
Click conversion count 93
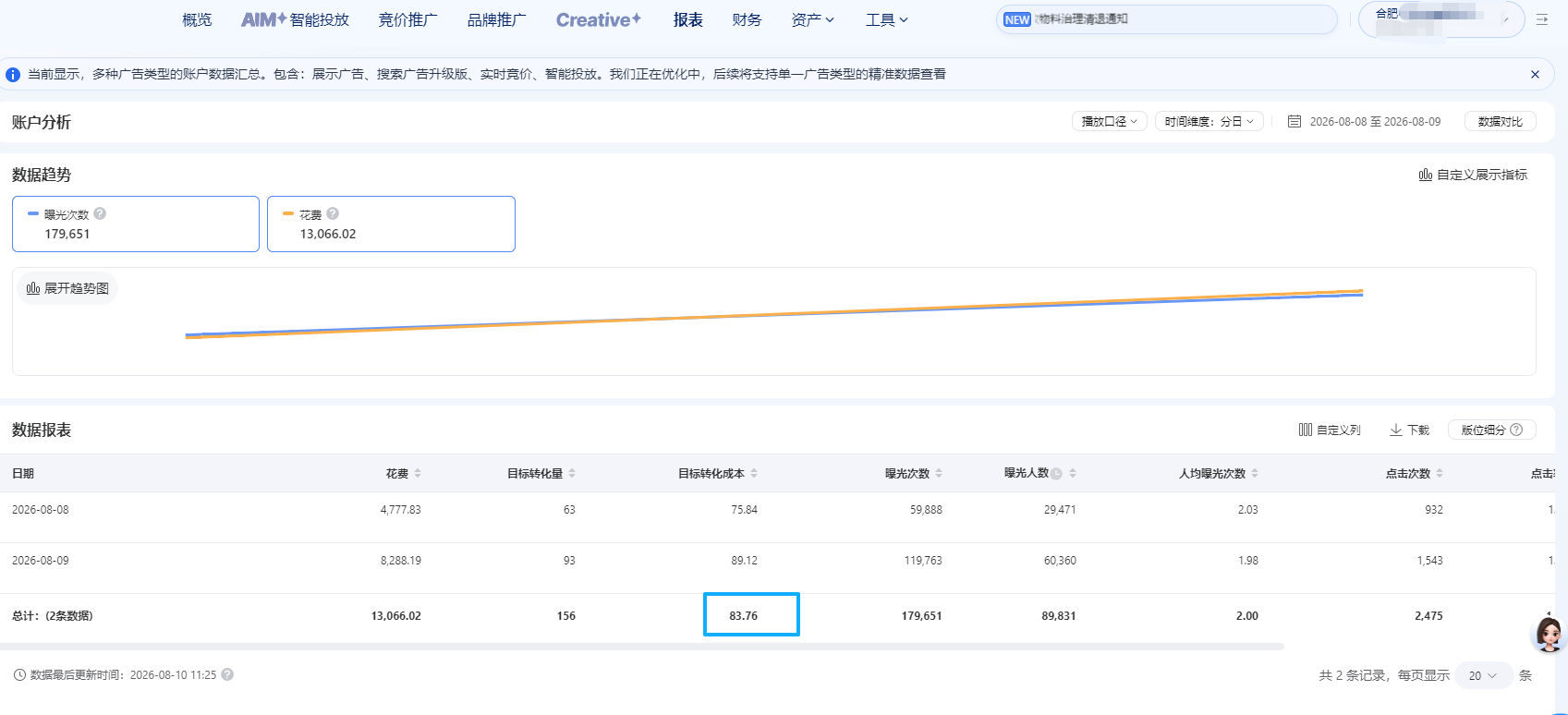(x=569, y=560)
